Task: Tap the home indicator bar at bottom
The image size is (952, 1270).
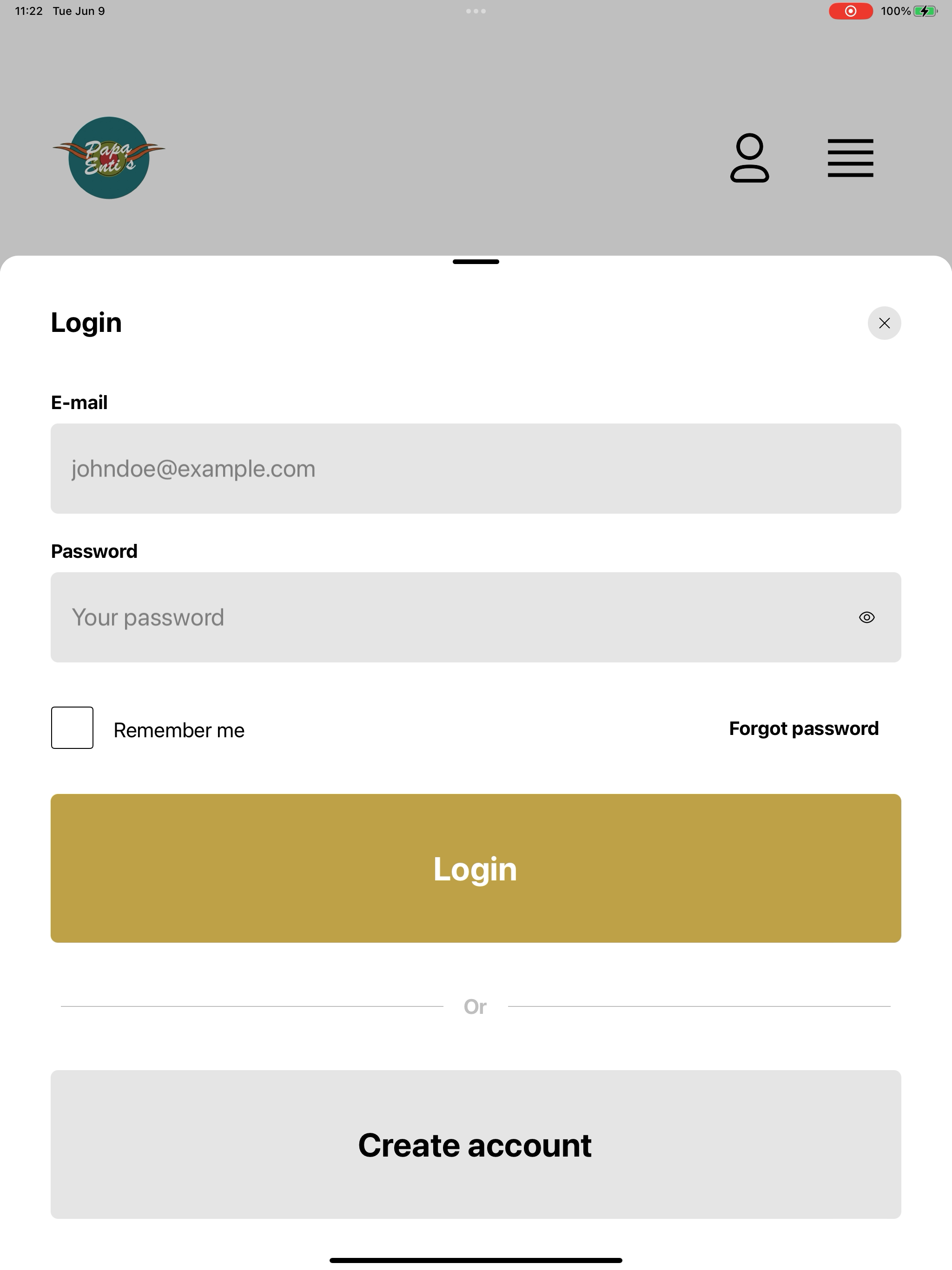Action: (x=476, y=1260)
